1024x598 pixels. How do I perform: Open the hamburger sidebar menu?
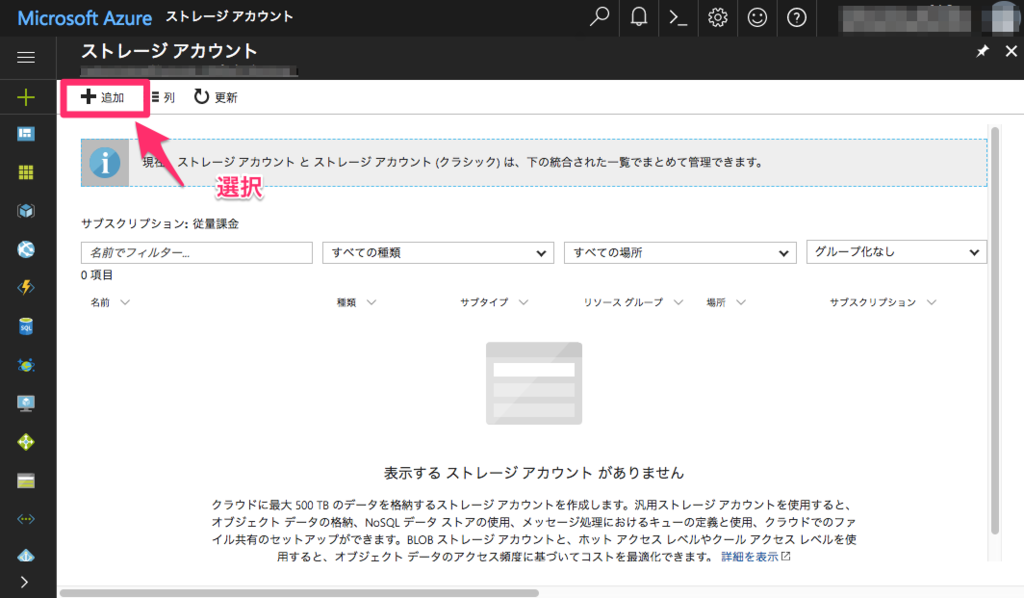[x=26, y=57]
